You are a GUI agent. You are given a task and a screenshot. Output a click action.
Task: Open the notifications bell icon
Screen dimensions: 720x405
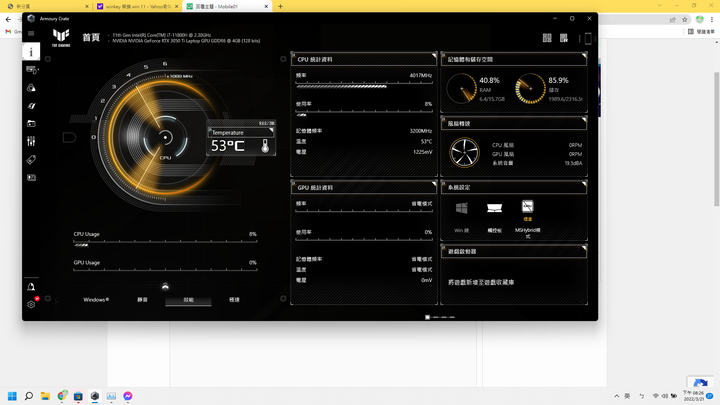31,287
